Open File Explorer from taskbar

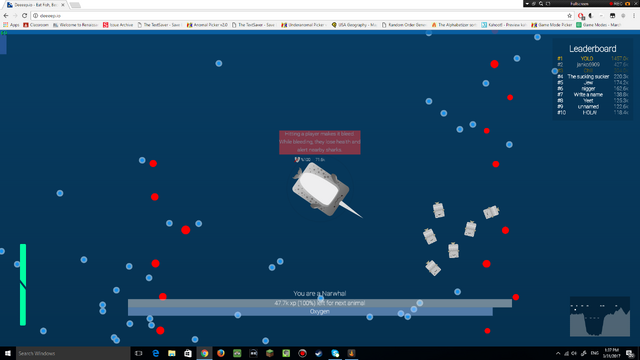[x=172, y=353]
